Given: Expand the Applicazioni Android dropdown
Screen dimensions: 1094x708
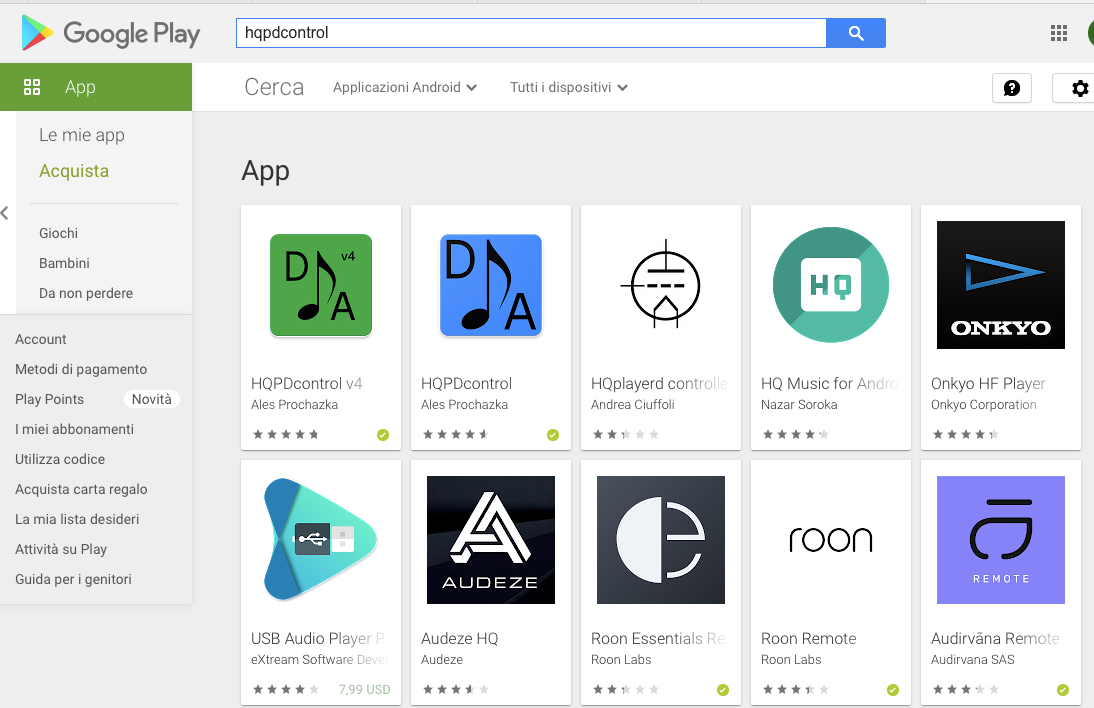Looking at the screenshot, I should point(405,87).
